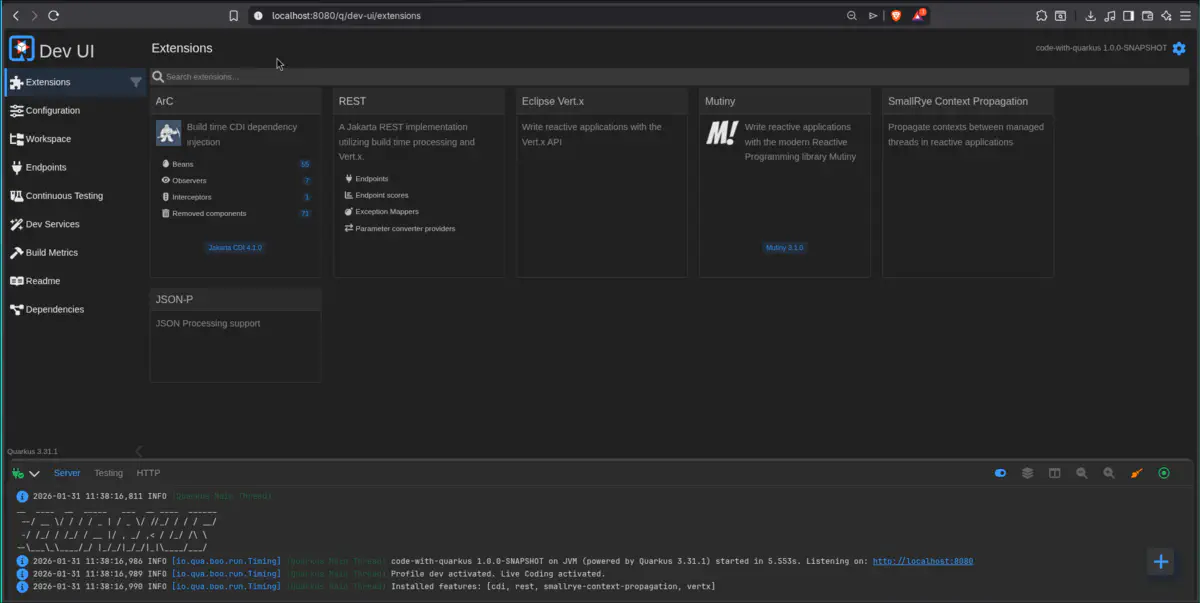Zoom in the log text
The image size is (1200, 603).
tap(1108, 473)
